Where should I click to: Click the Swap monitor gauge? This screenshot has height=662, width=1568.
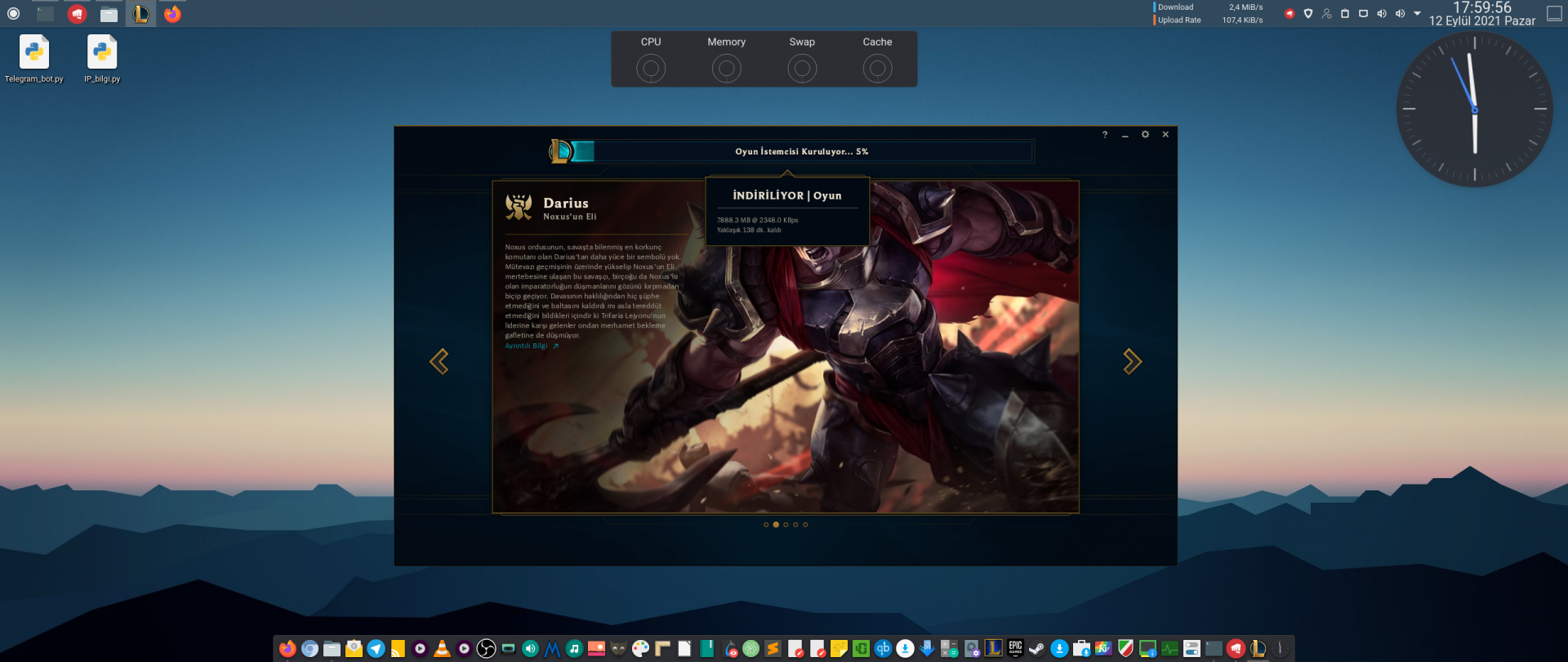click(802, 69)
